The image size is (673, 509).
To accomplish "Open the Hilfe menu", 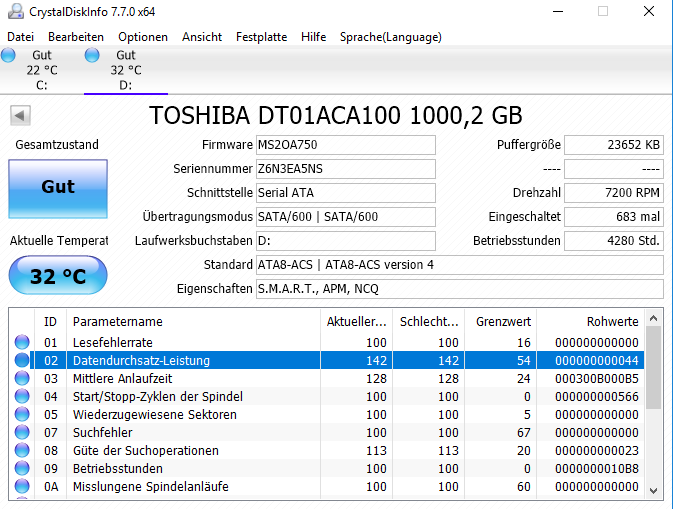I will coord(313,37).
